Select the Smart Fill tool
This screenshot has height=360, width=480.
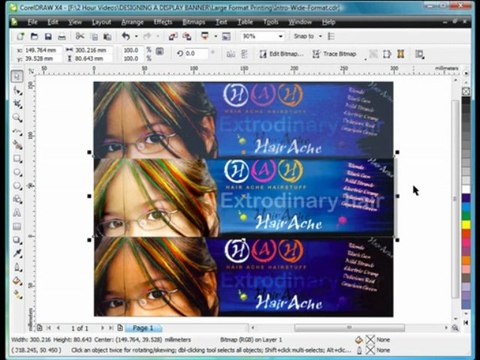[17, 145]
